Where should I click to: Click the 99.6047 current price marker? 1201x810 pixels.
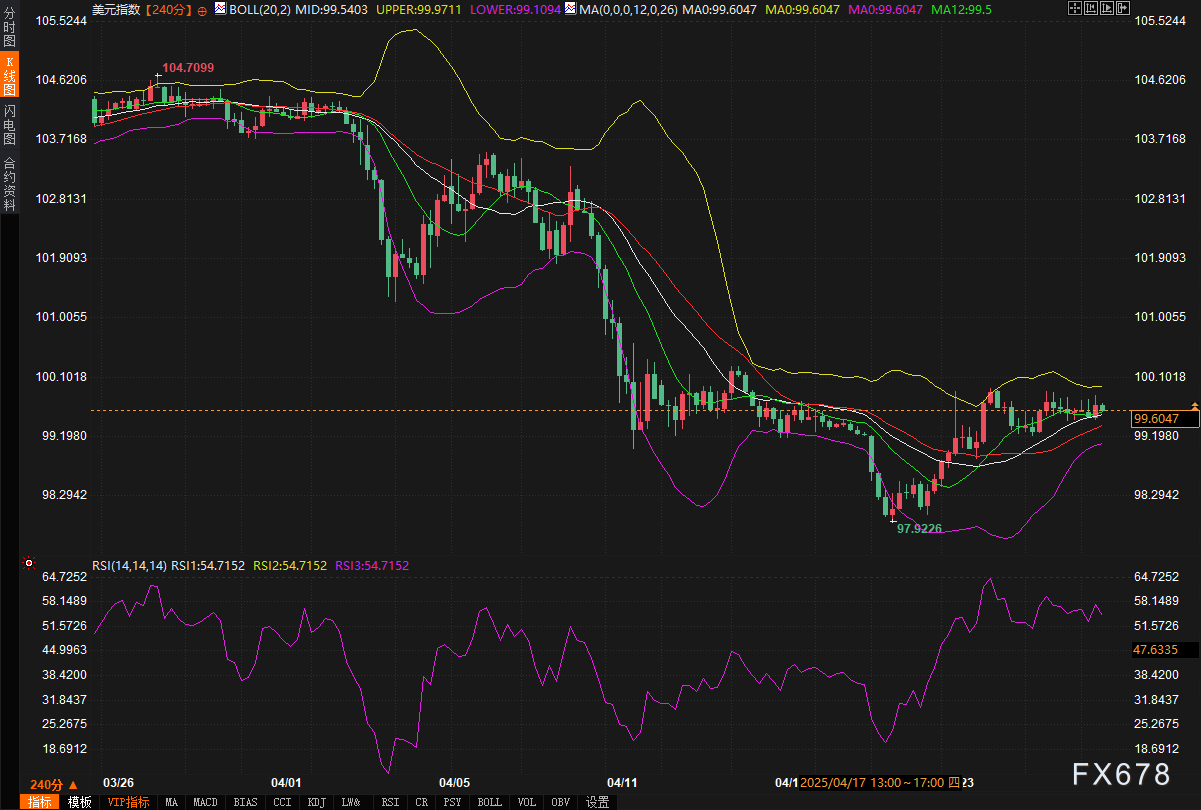tap(1162, 420)
